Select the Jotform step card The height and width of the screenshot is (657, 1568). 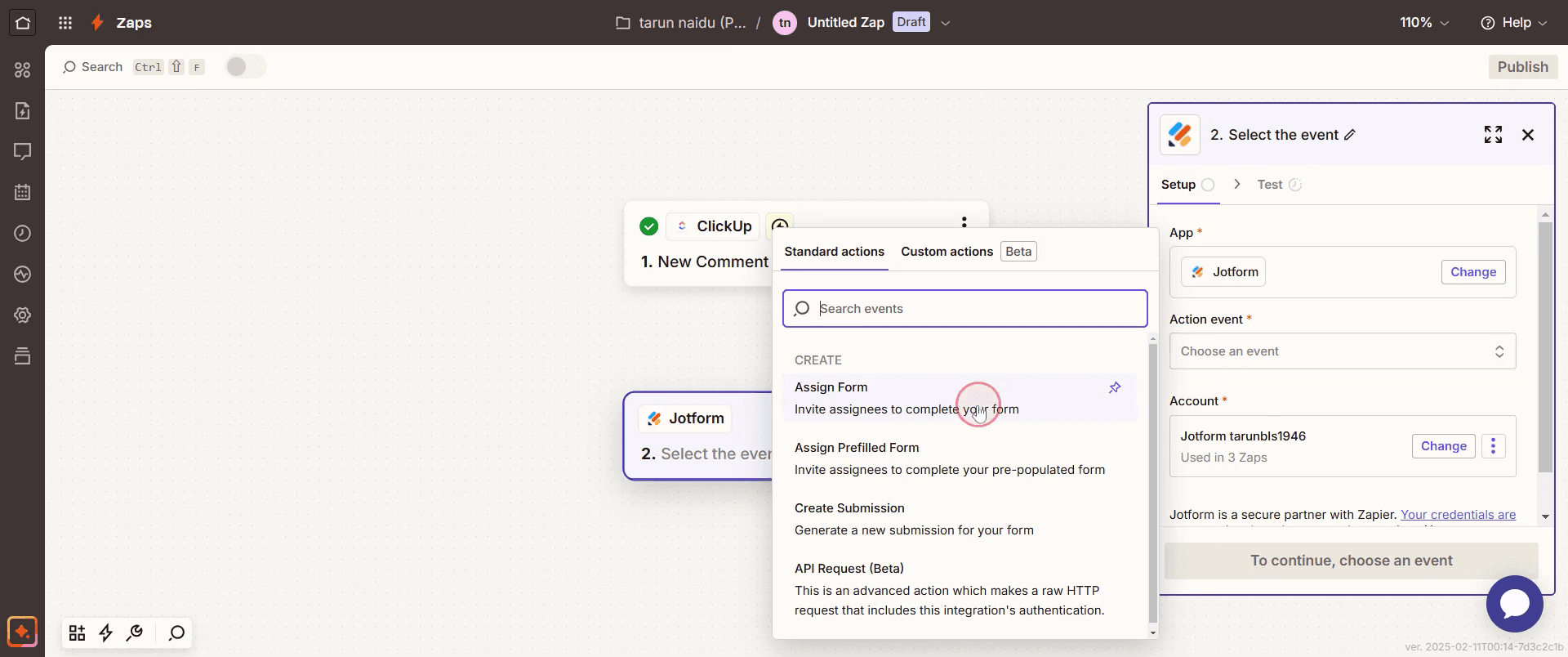[698, 436]
